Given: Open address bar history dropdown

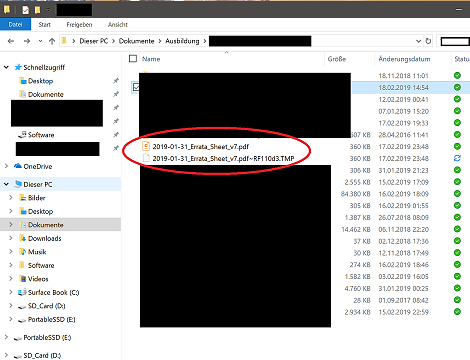Looking at the screenshot, I should 419,41.
